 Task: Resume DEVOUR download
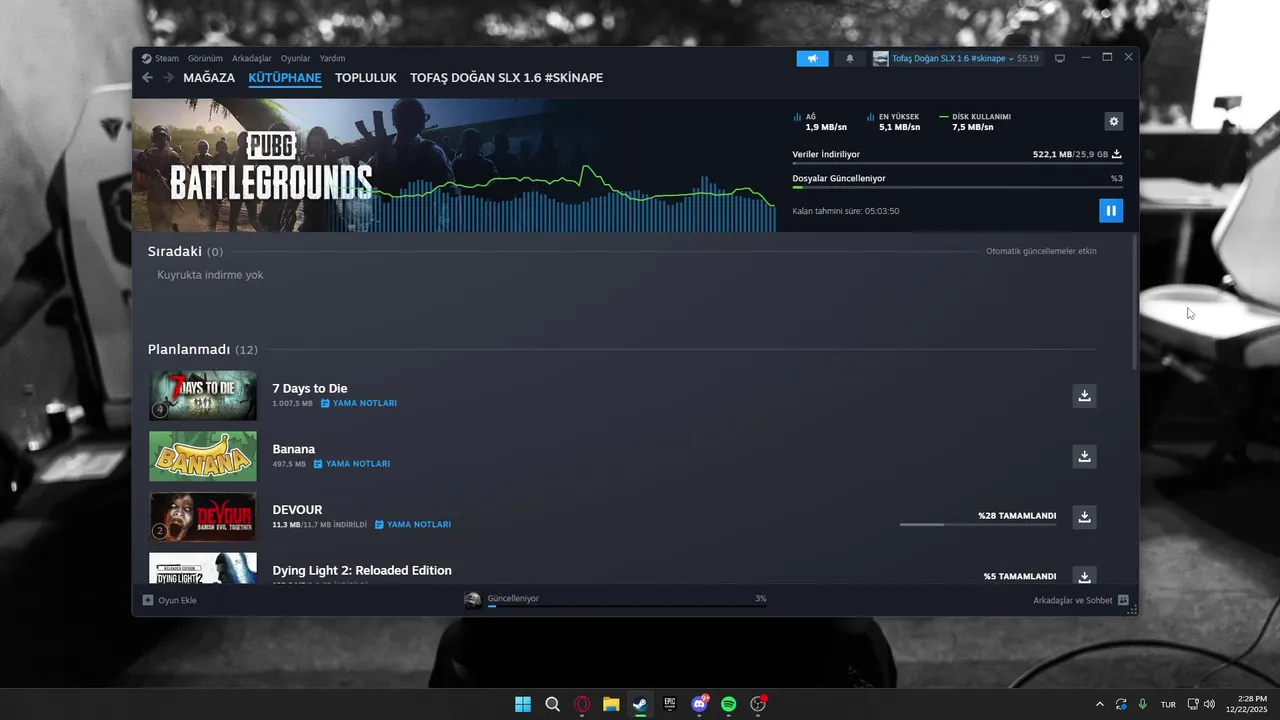pyautogui.click(x=1084, y=517)
